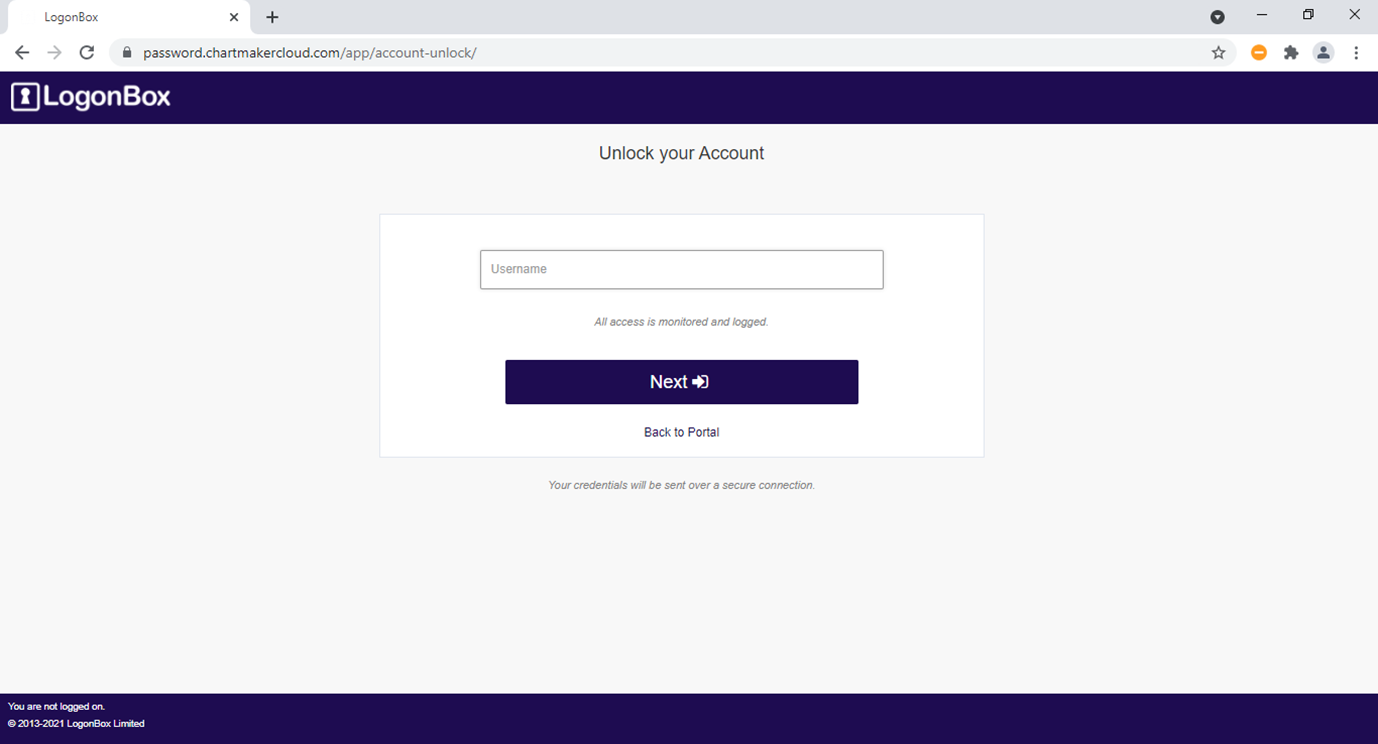Image resolution: width=1378 pixels, height=744 pixels.
Task: Close the LogonBox tab
Action: pos(234,17)
